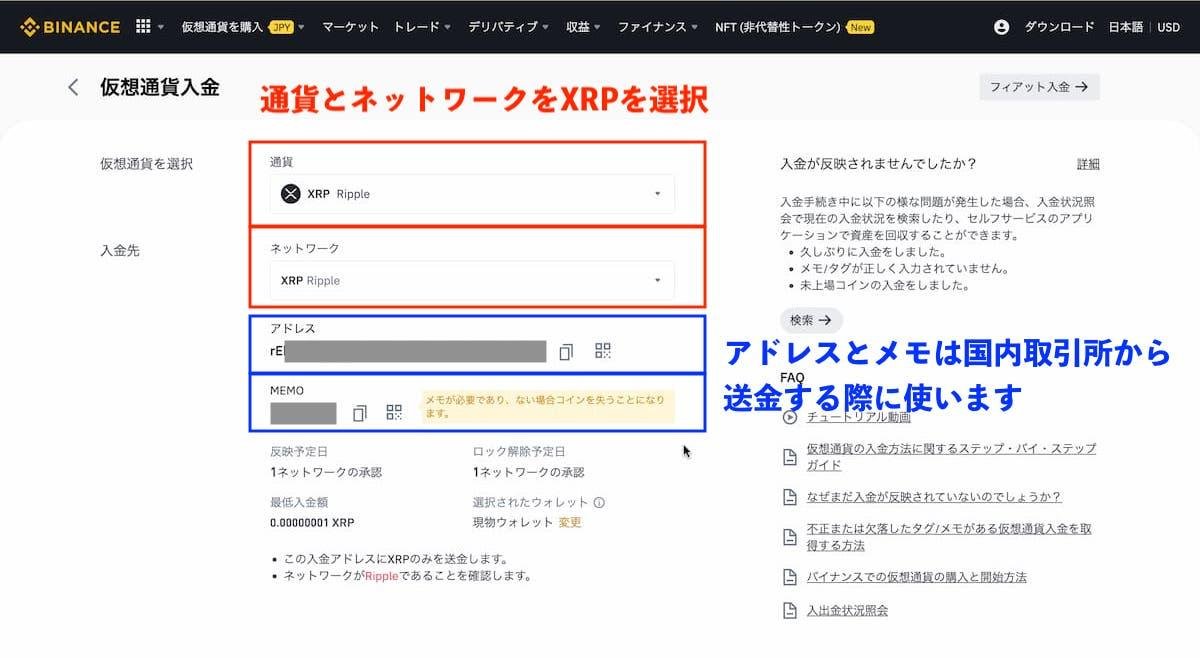This screenshot has width=1200, height=658.
Task: Click the フィアット入金 button
Action: 1039,87
